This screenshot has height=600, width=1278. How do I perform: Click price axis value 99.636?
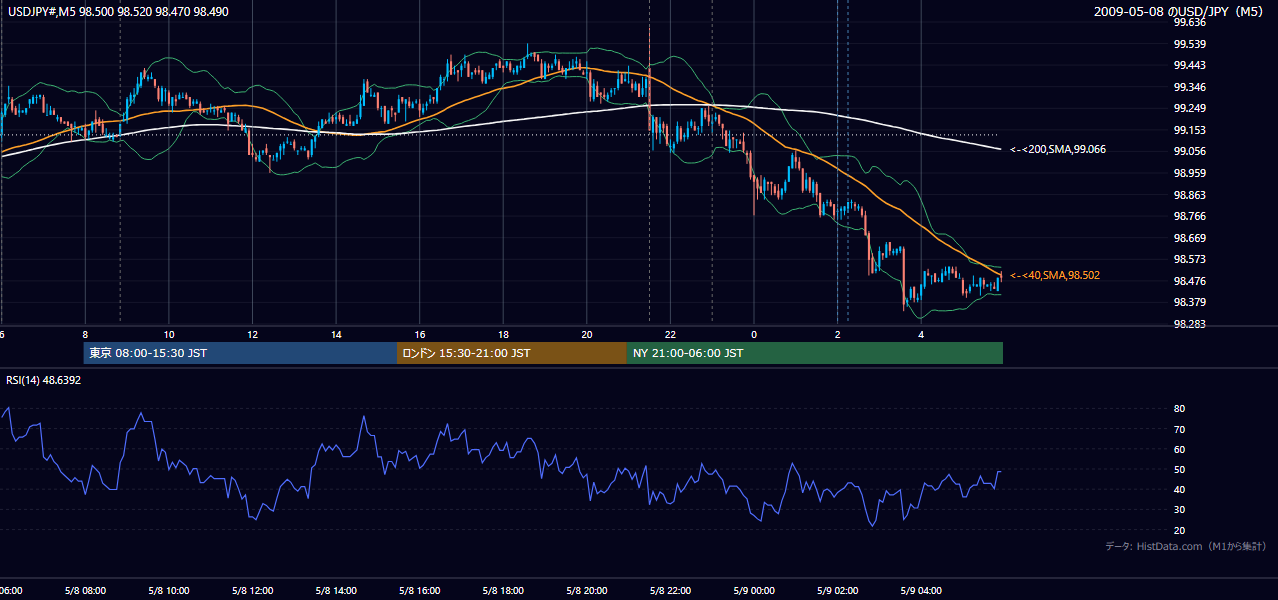[1189, 22]
